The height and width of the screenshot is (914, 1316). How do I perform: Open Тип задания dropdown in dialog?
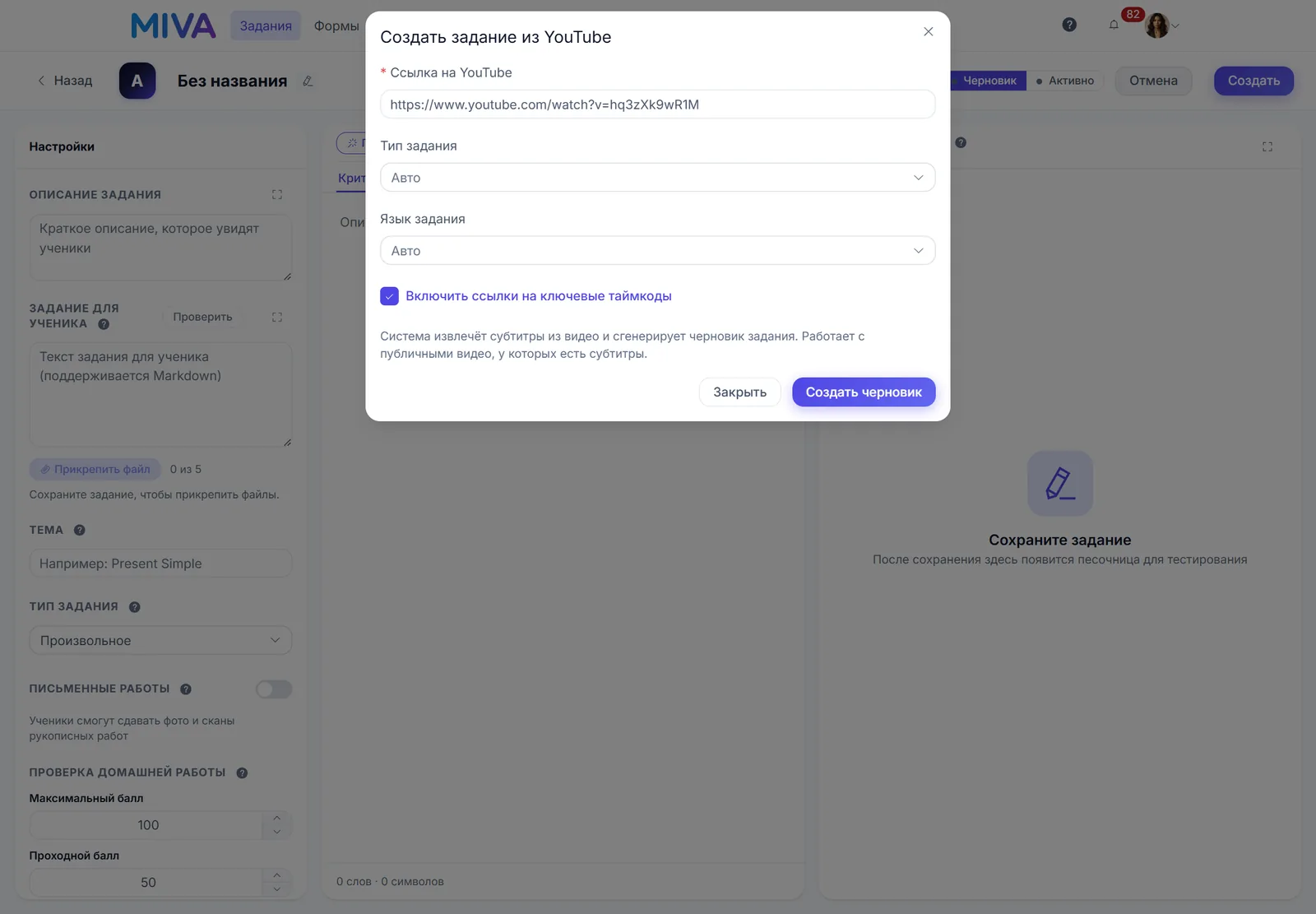click(x=657, y=178)
